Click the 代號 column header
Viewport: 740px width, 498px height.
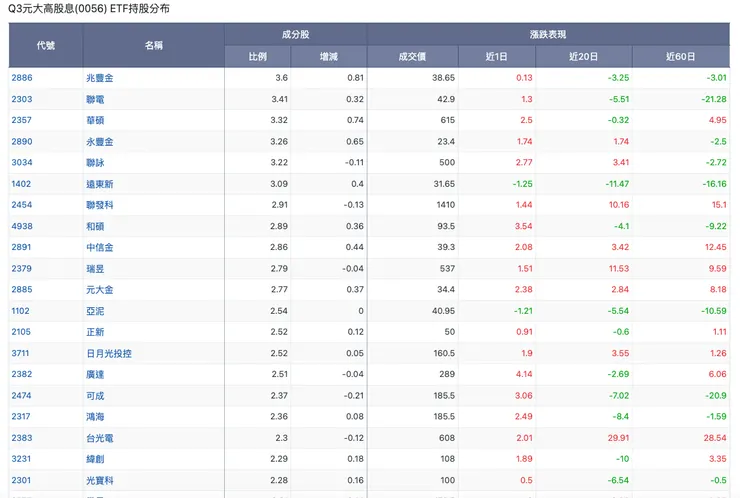[x=46, y=45]
